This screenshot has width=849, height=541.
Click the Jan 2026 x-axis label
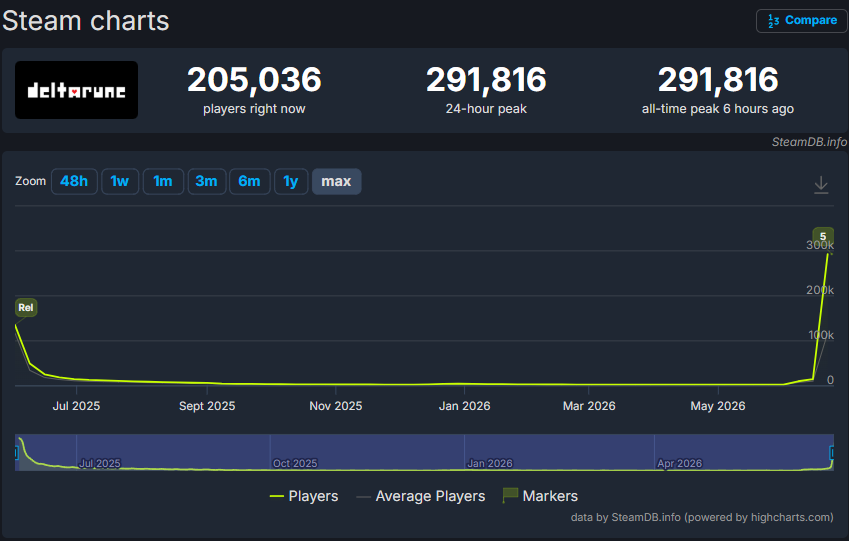click(465, 406)
